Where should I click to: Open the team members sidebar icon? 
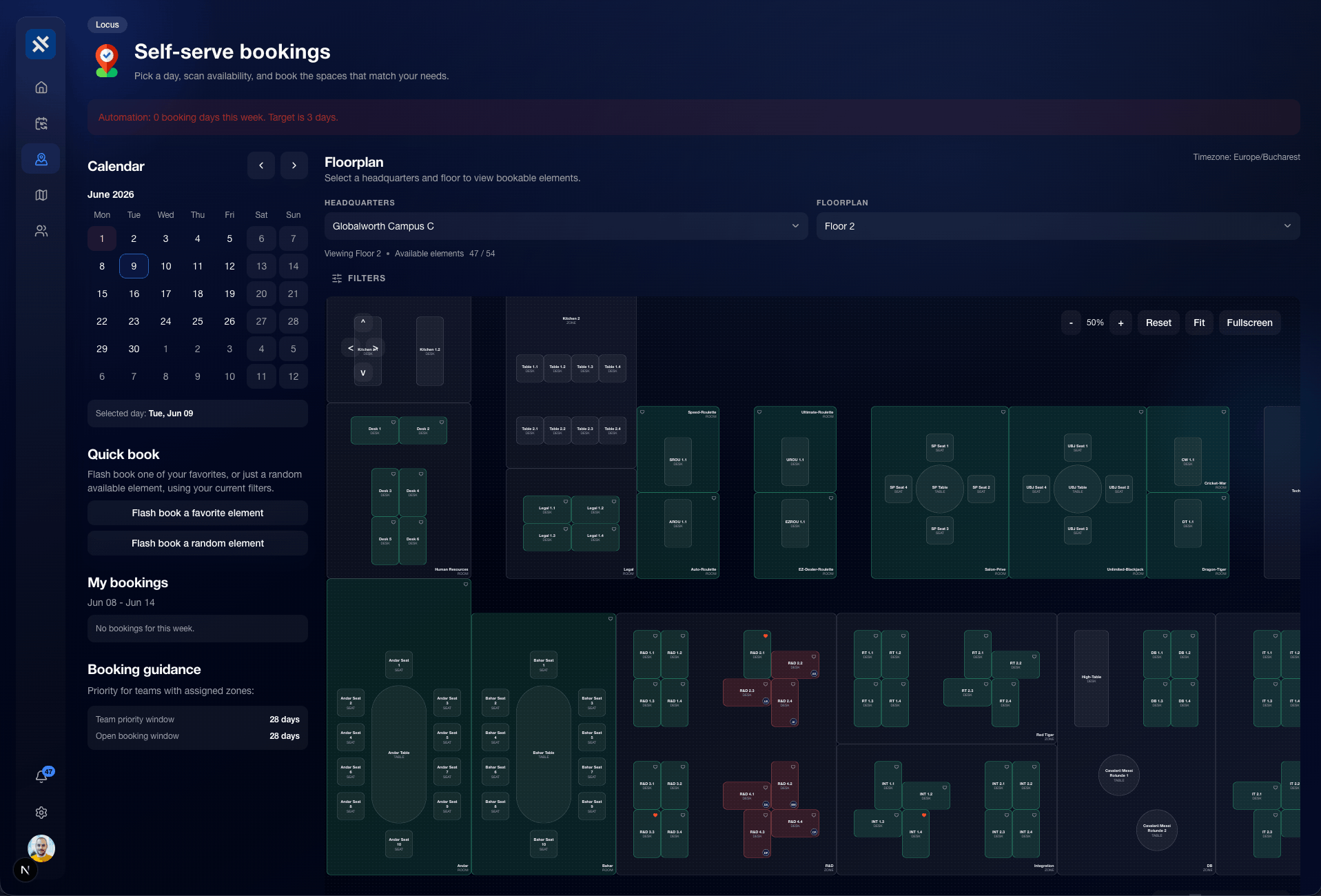[41, 231]
